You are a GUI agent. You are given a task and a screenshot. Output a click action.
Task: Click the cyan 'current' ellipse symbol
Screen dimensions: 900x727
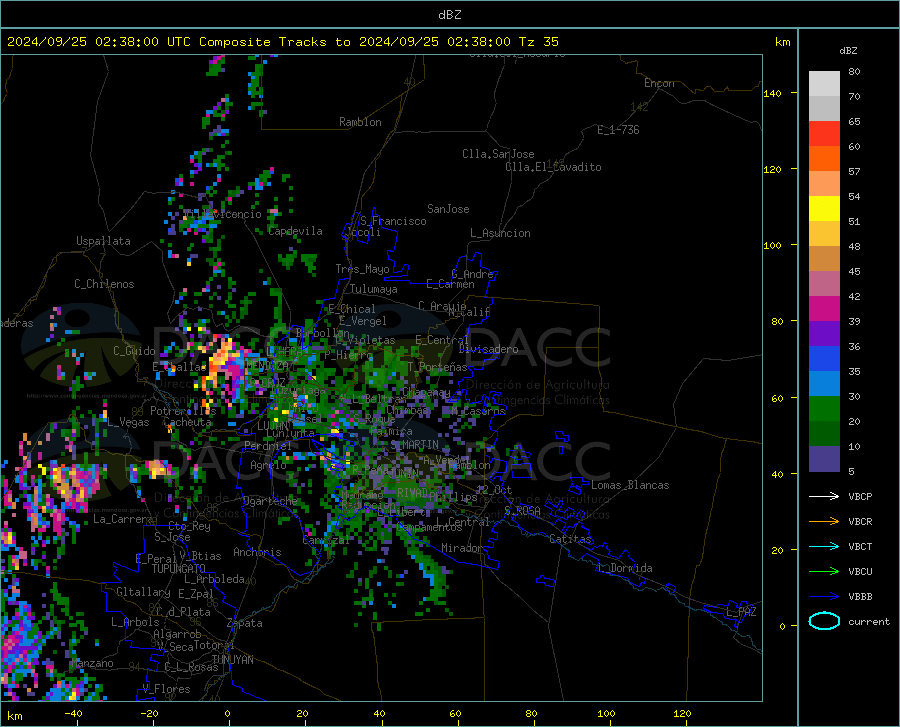tap(824, 621)
